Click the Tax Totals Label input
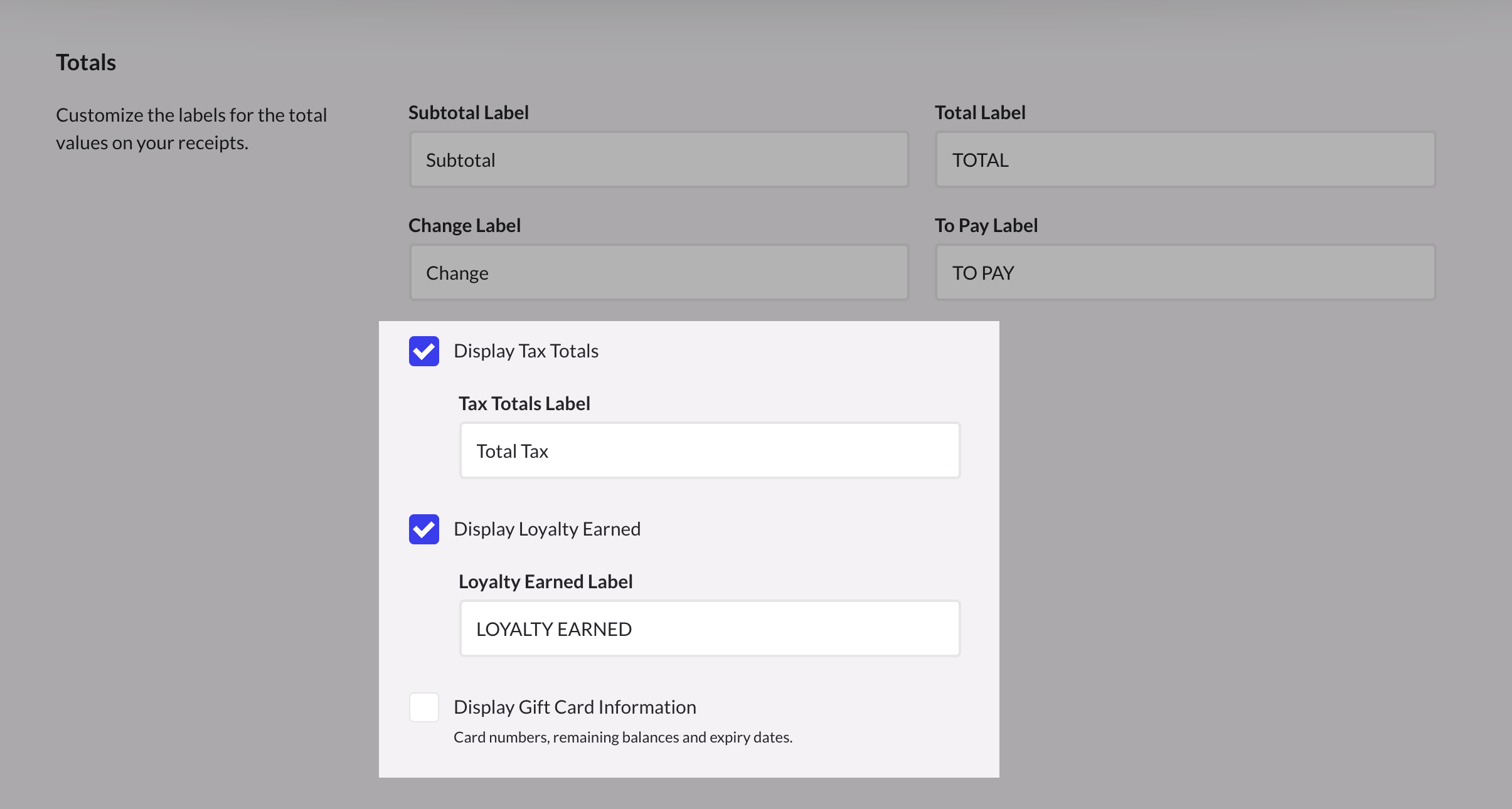This screenshot has width=1512, height=809. [x=709, y=450]
